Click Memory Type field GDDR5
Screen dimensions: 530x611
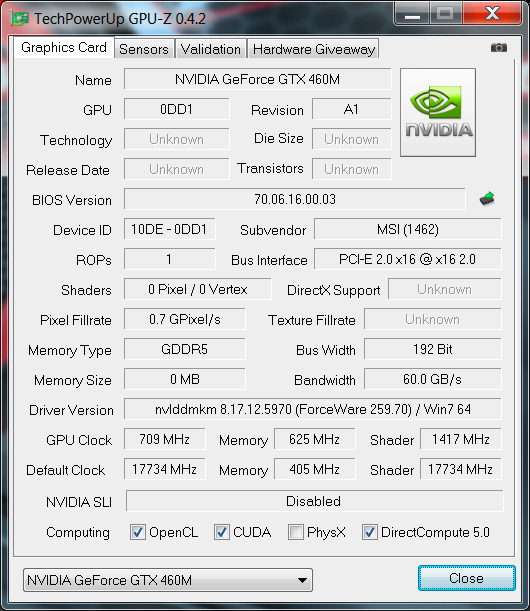185,349
